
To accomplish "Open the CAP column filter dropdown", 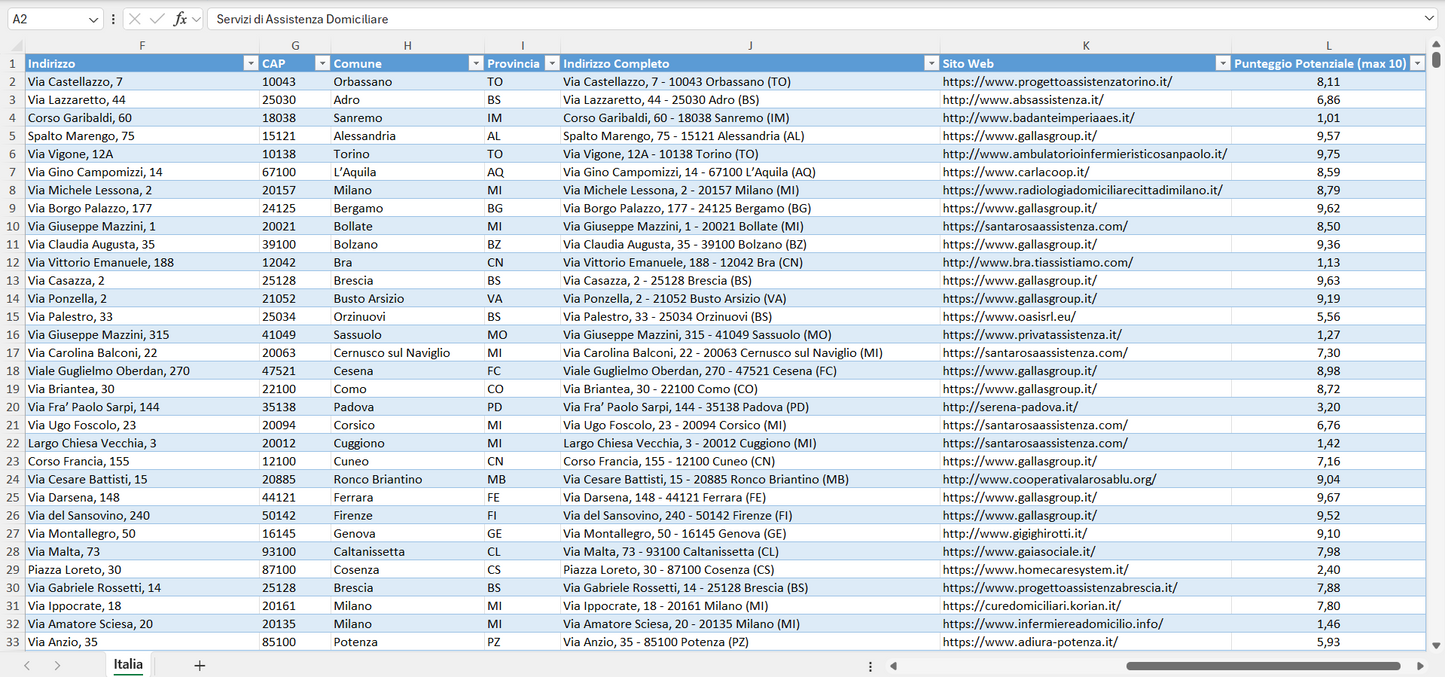I will pos(322,63).
